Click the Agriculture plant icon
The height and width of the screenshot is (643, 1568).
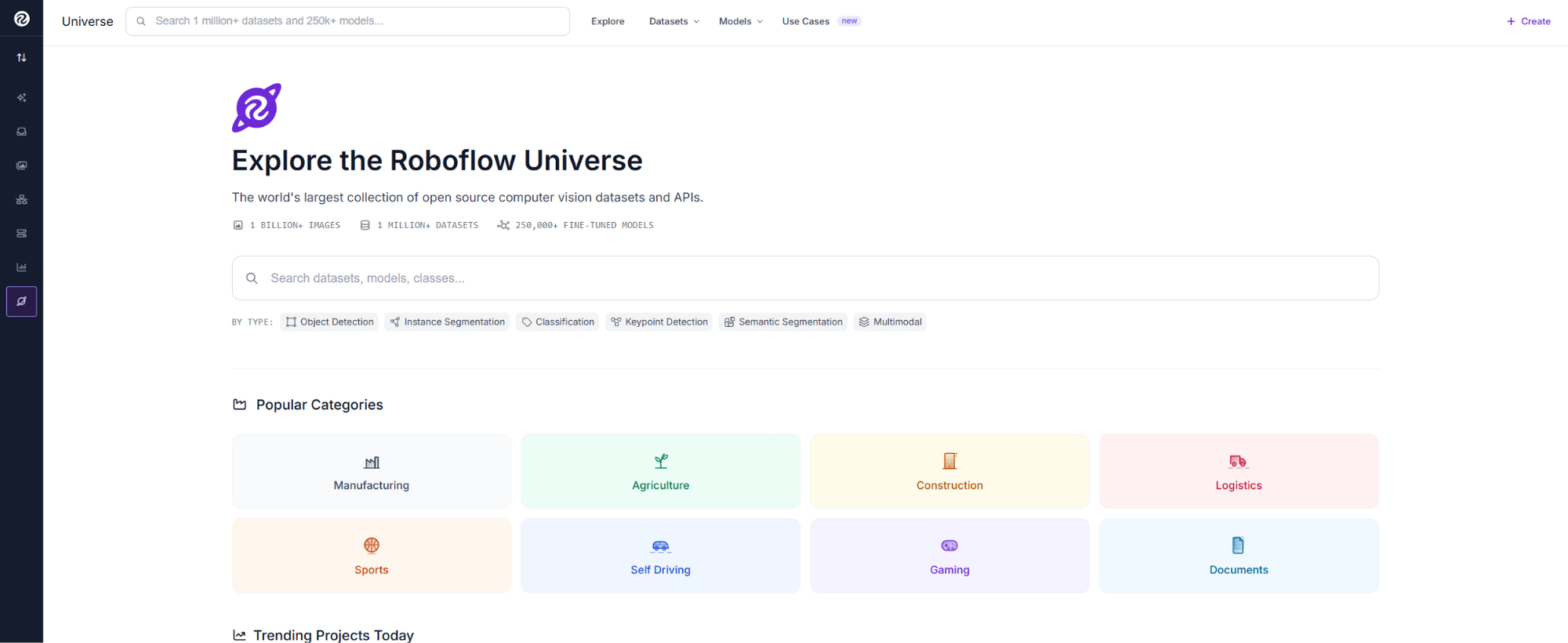point(661,461)
